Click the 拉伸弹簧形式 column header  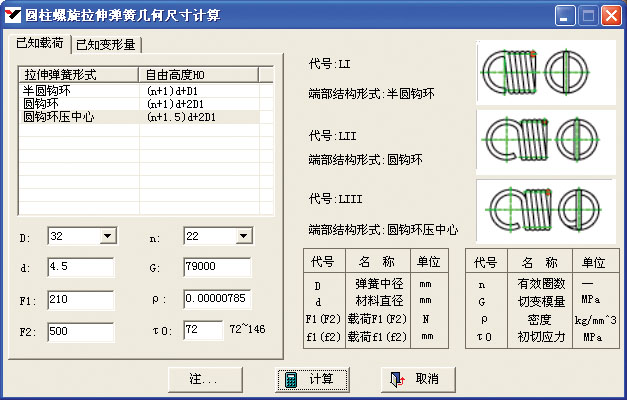[x=77, y=74]
